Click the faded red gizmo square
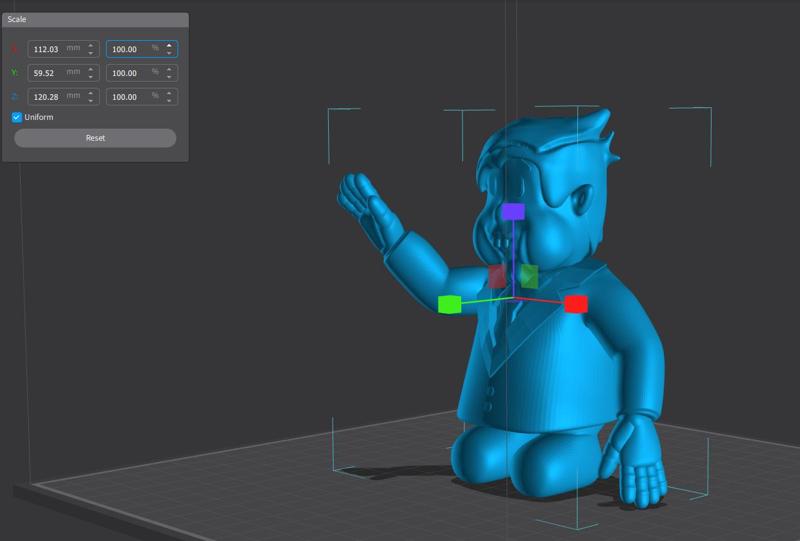The height and width of the screenshot is (541, 800). (497, 276)
